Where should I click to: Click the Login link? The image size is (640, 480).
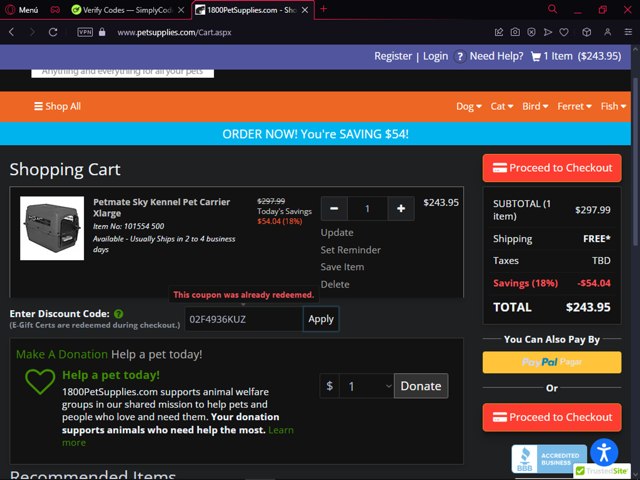point(436,56)
